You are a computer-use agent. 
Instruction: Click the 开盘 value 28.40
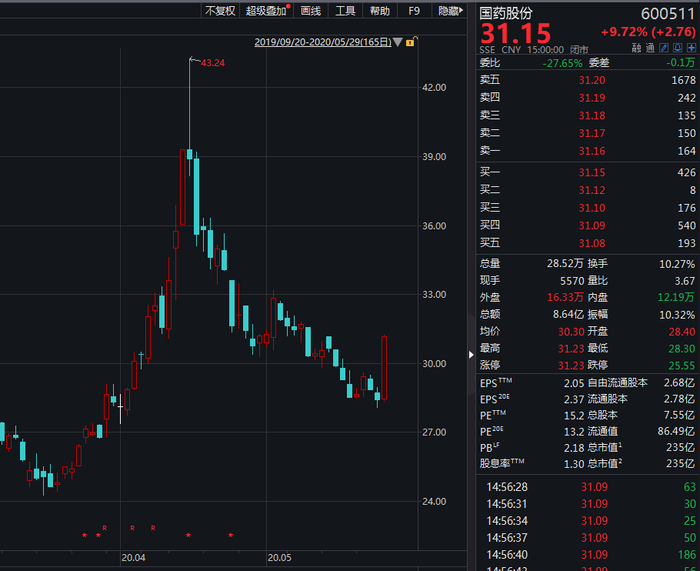682,332
